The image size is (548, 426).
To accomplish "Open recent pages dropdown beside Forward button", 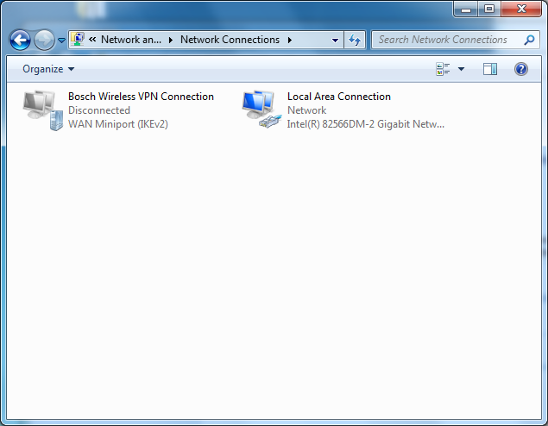I will pyautogui.click(x=62, y=41).
